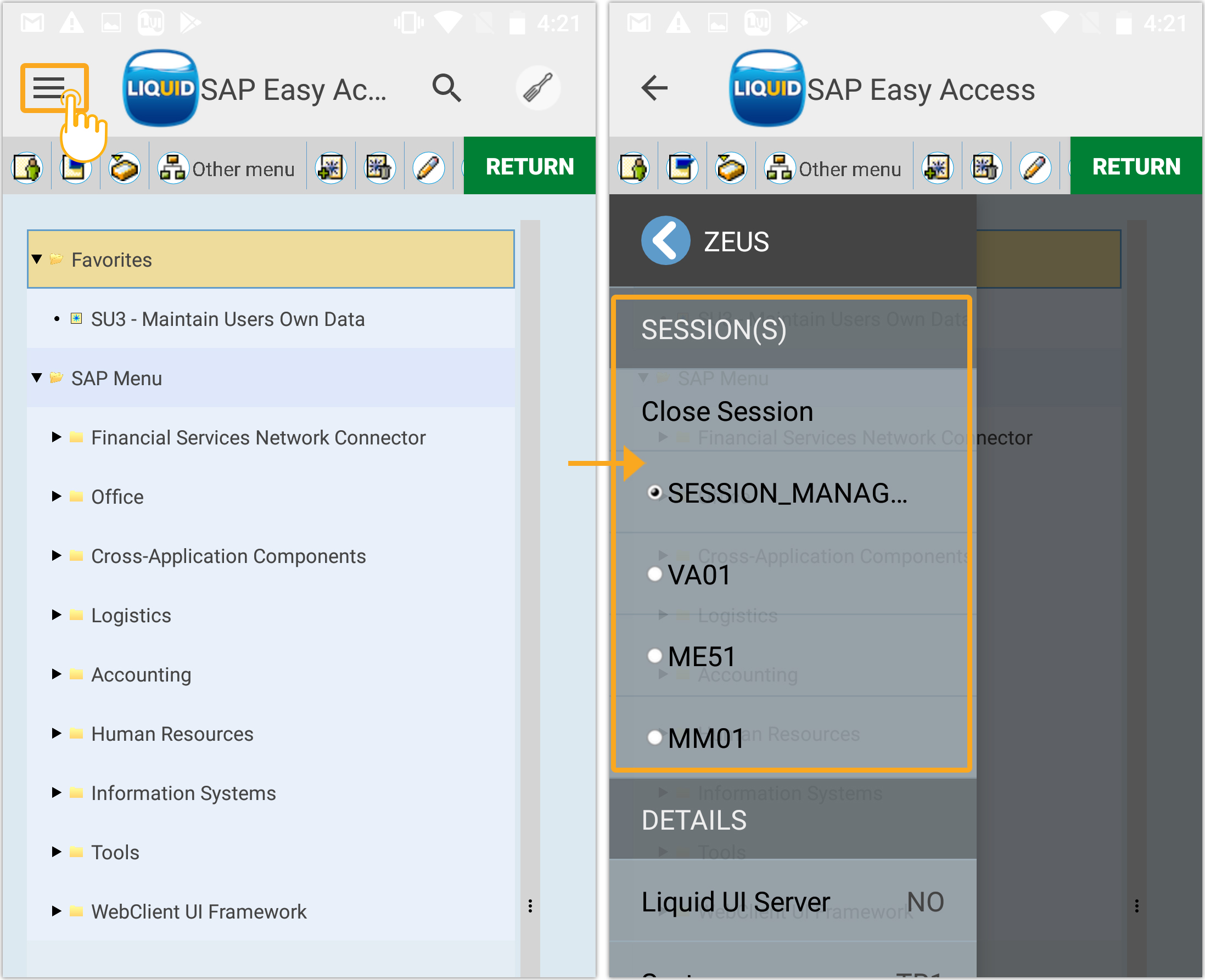Expand the Human Resources folder
Viewport: 1205px width, 980px height.
click(56, 733)
